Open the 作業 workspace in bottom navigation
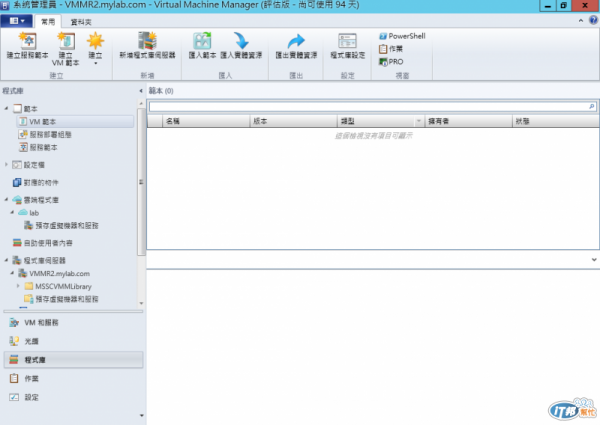 [73, 378]
